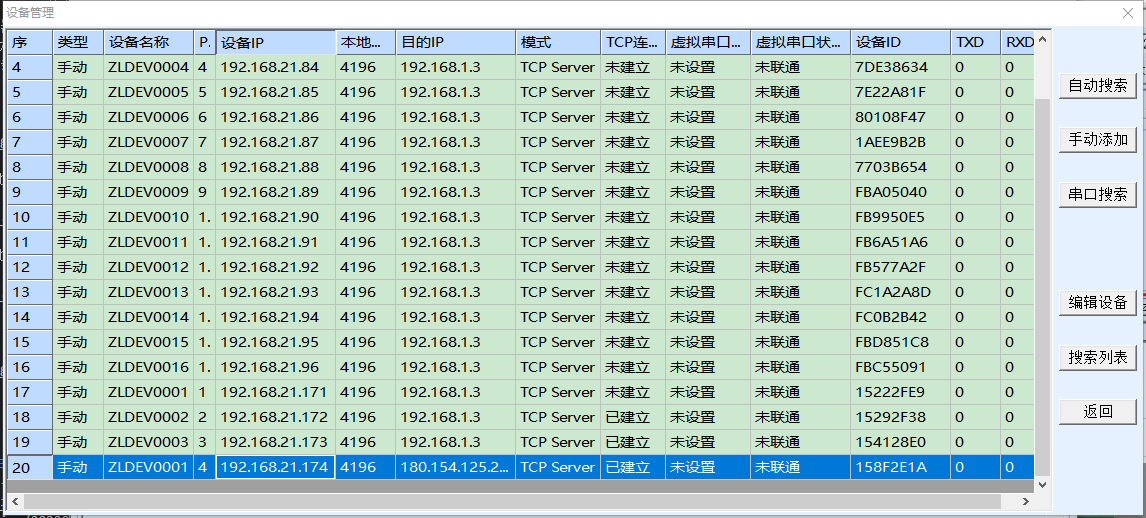Click the 设备名称 column header
Viewport: 1146px width, 518px height.
[x=148, y=42]
